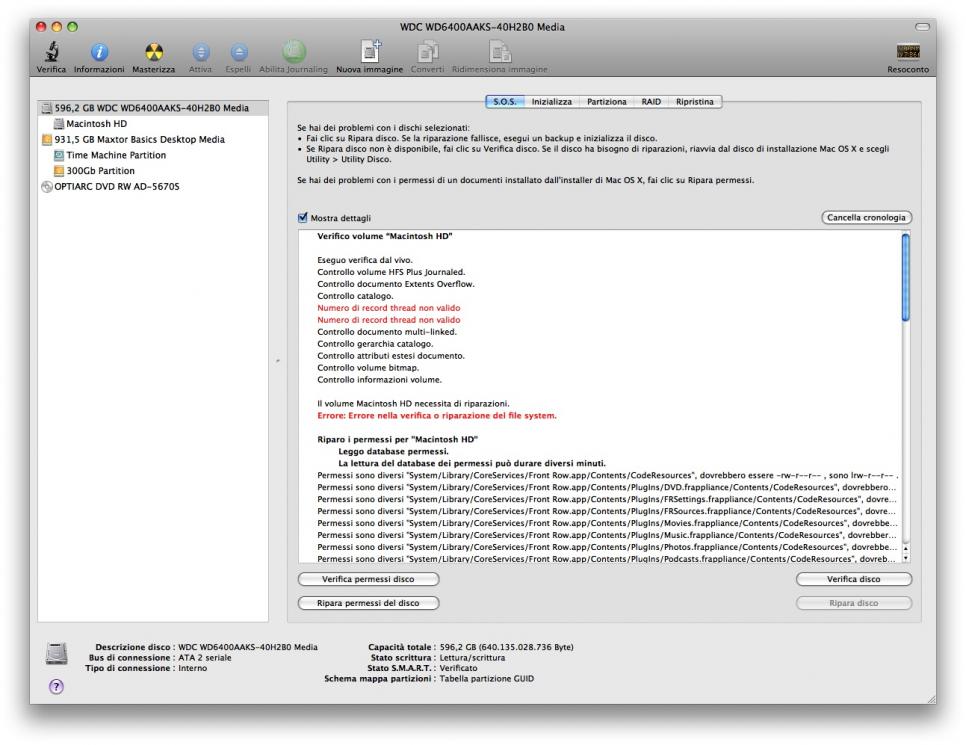This screenshot has height=745, width=966.
Task: Click the toolbar toggle pill button
Action: pyautogui.click(x=922, y=26)
